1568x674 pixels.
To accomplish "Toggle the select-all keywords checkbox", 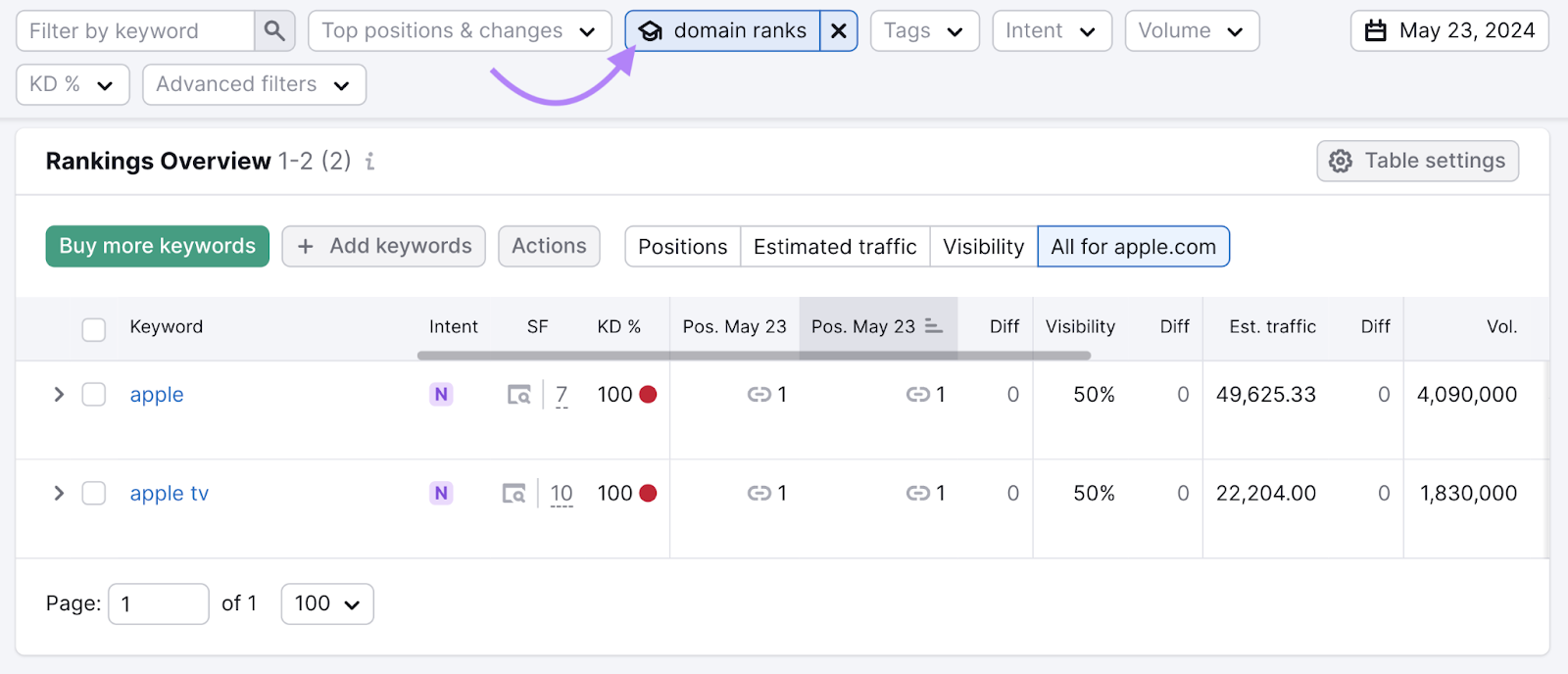I will [94, 329].
